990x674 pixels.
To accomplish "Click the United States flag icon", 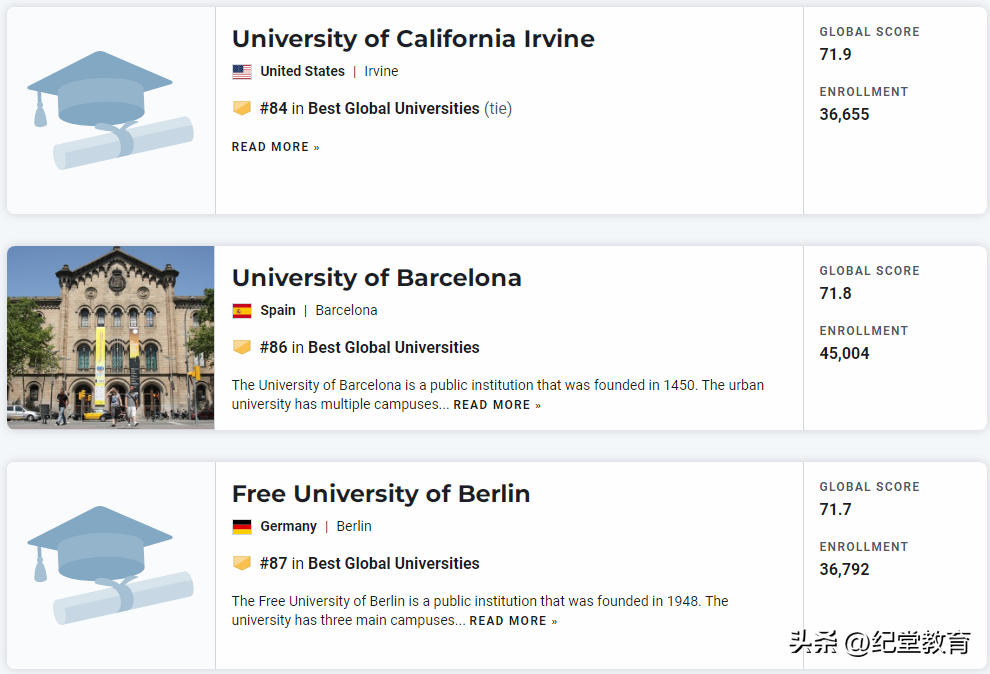I will pos(242,72).
